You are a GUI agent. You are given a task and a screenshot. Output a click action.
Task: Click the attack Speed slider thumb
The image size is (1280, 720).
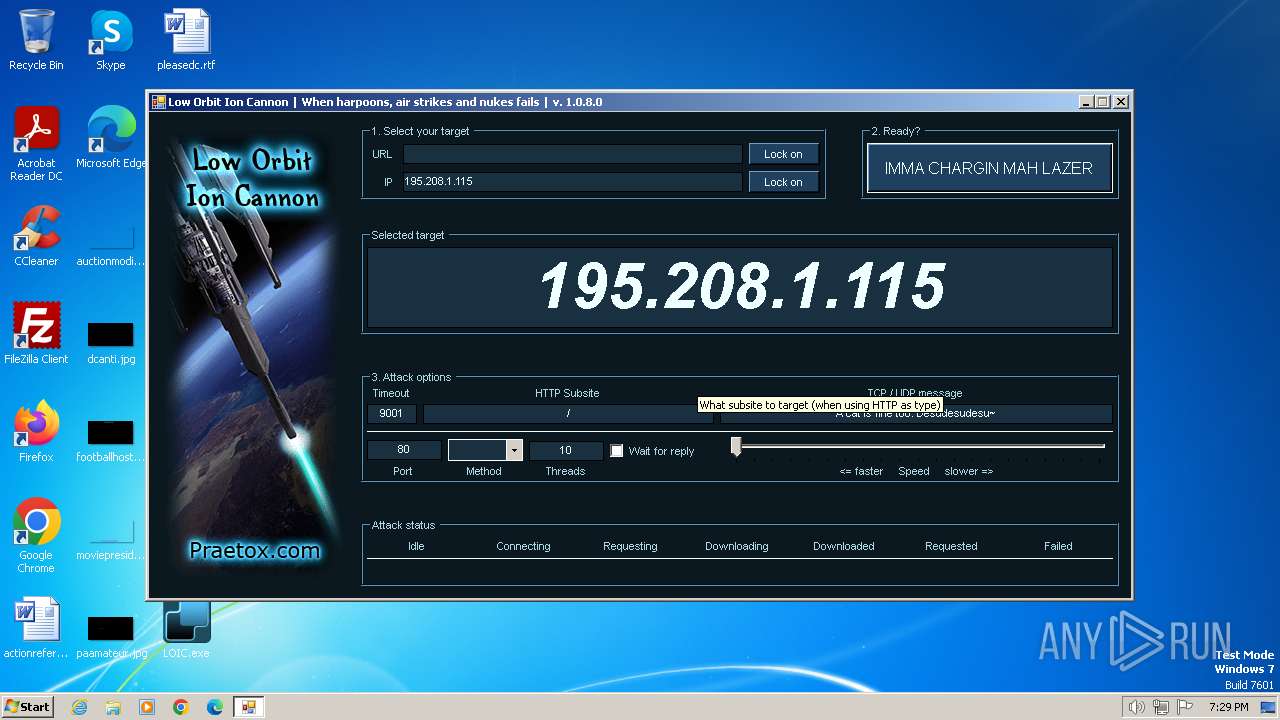click(736, 447)
